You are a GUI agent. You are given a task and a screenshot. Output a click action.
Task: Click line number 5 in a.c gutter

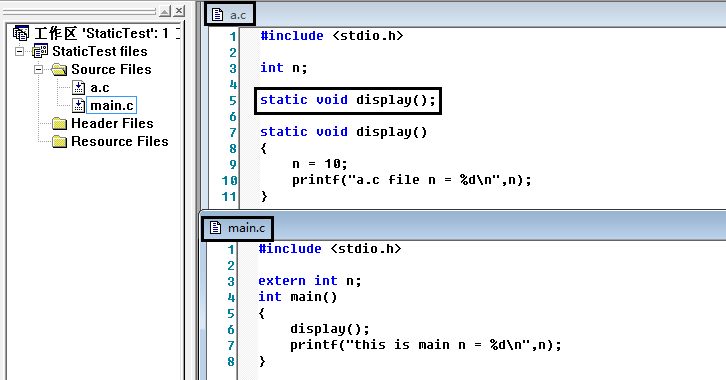click(x=233, y=101)
